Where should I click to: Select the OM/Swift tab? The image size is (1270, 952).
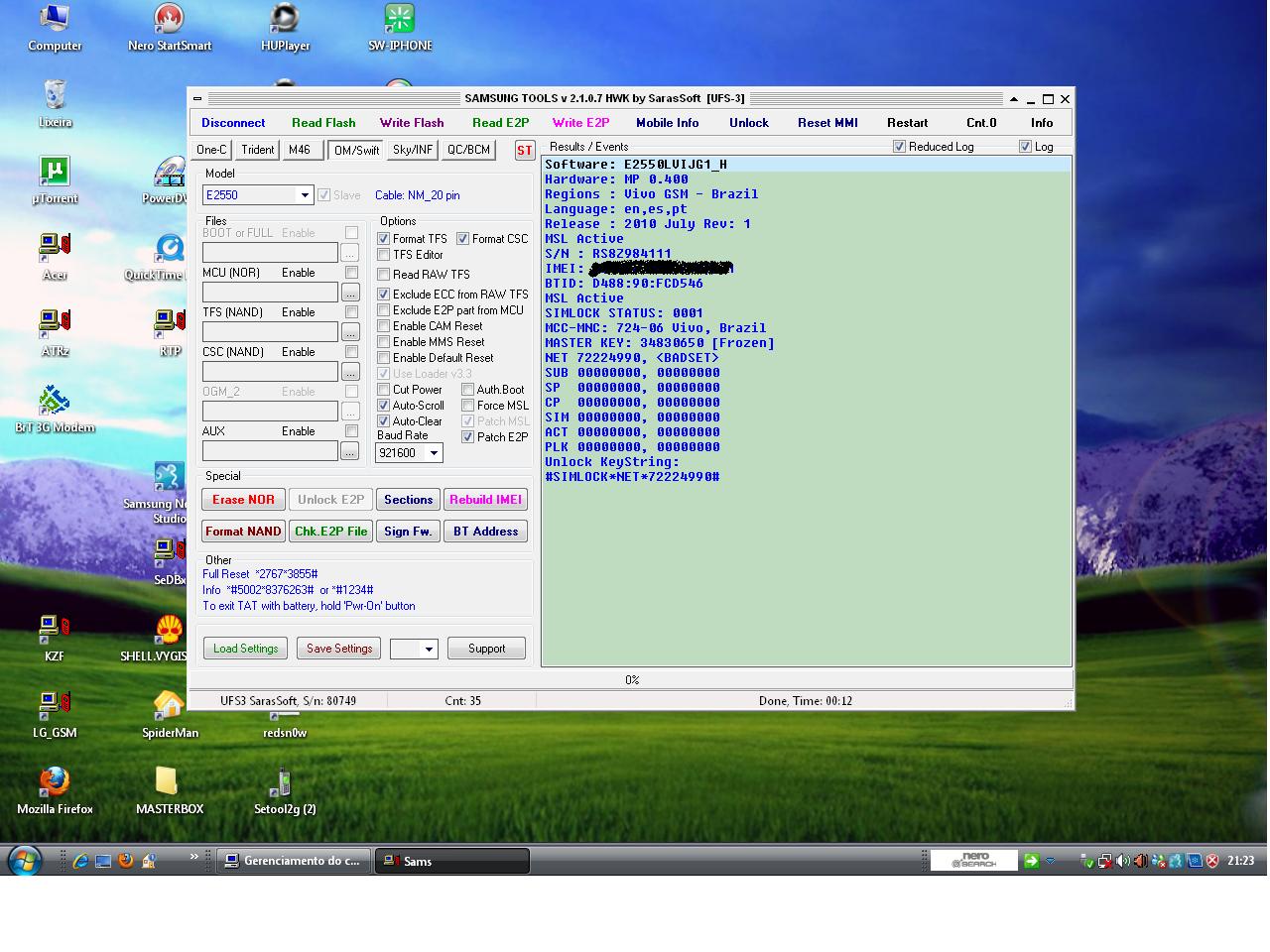356,150
